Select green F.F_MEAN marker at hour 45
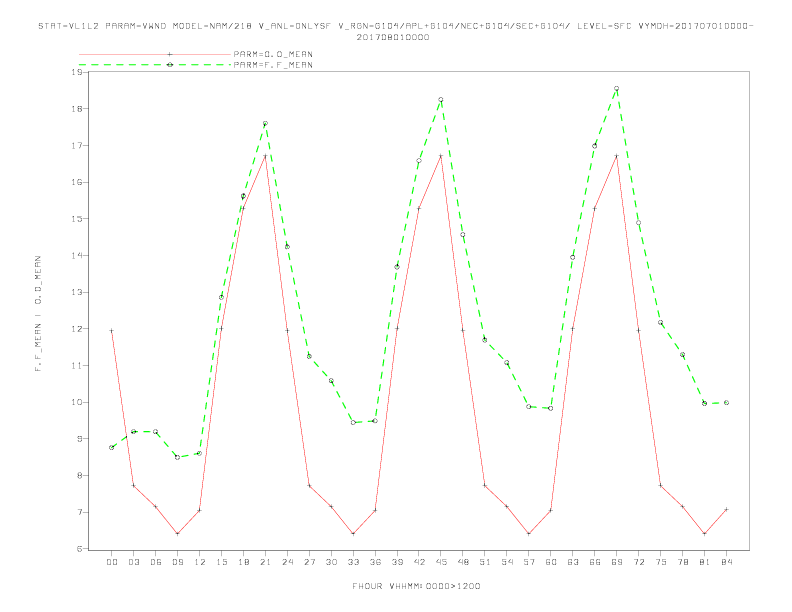This screenshot has width=792, height=612. click(x=441, y=100)
